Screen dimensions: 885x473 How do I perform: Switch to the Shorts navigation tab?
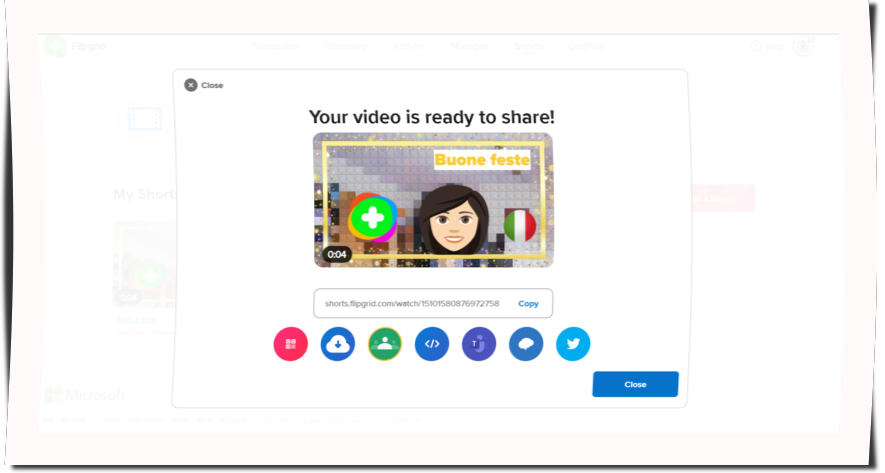click(528, 46)
